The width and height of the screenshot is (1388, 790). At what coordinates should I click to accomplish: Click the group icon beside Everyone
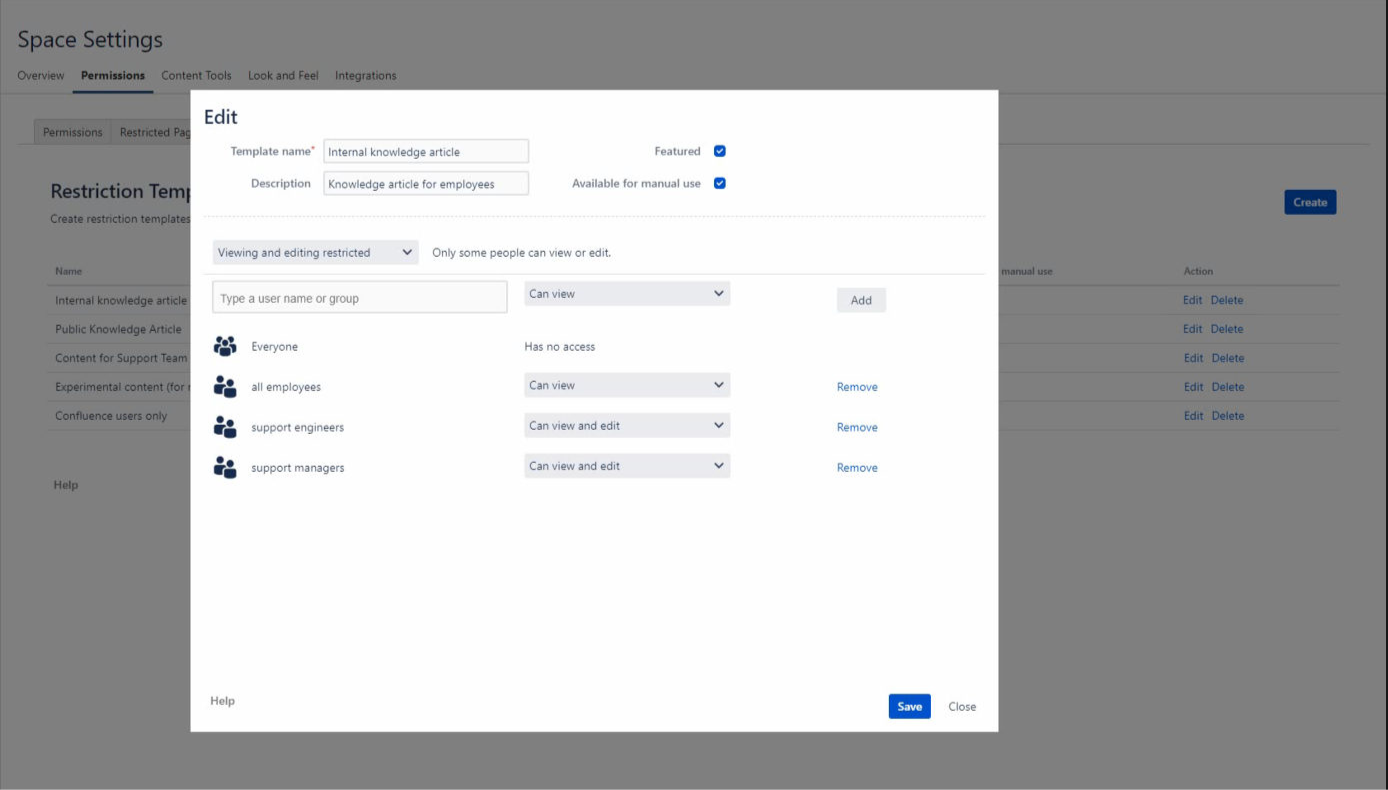[x=224, y=346]
